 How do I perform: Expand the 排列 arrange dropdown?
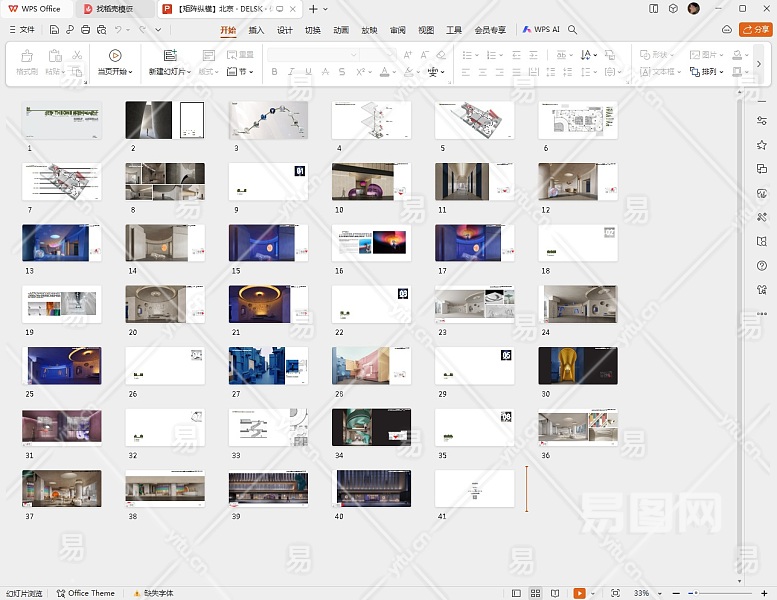[711, 72]
